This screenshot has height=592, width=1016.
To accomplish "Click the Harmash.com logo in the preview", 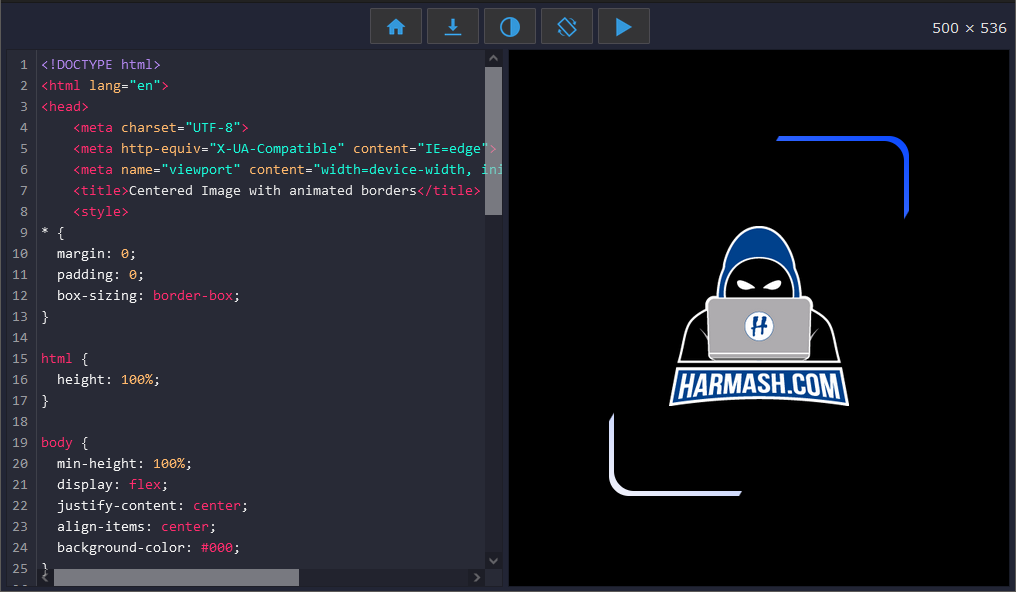I will click(x=759, y=318).
